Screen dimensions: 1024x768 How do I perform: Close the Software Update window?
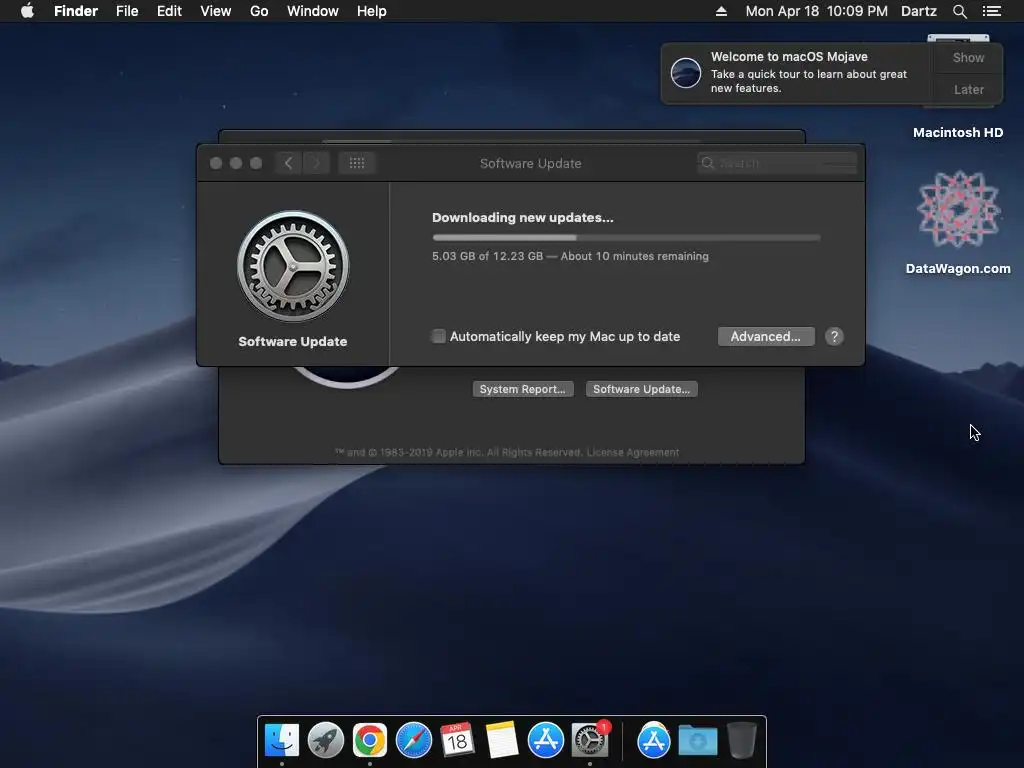(216, 163)
